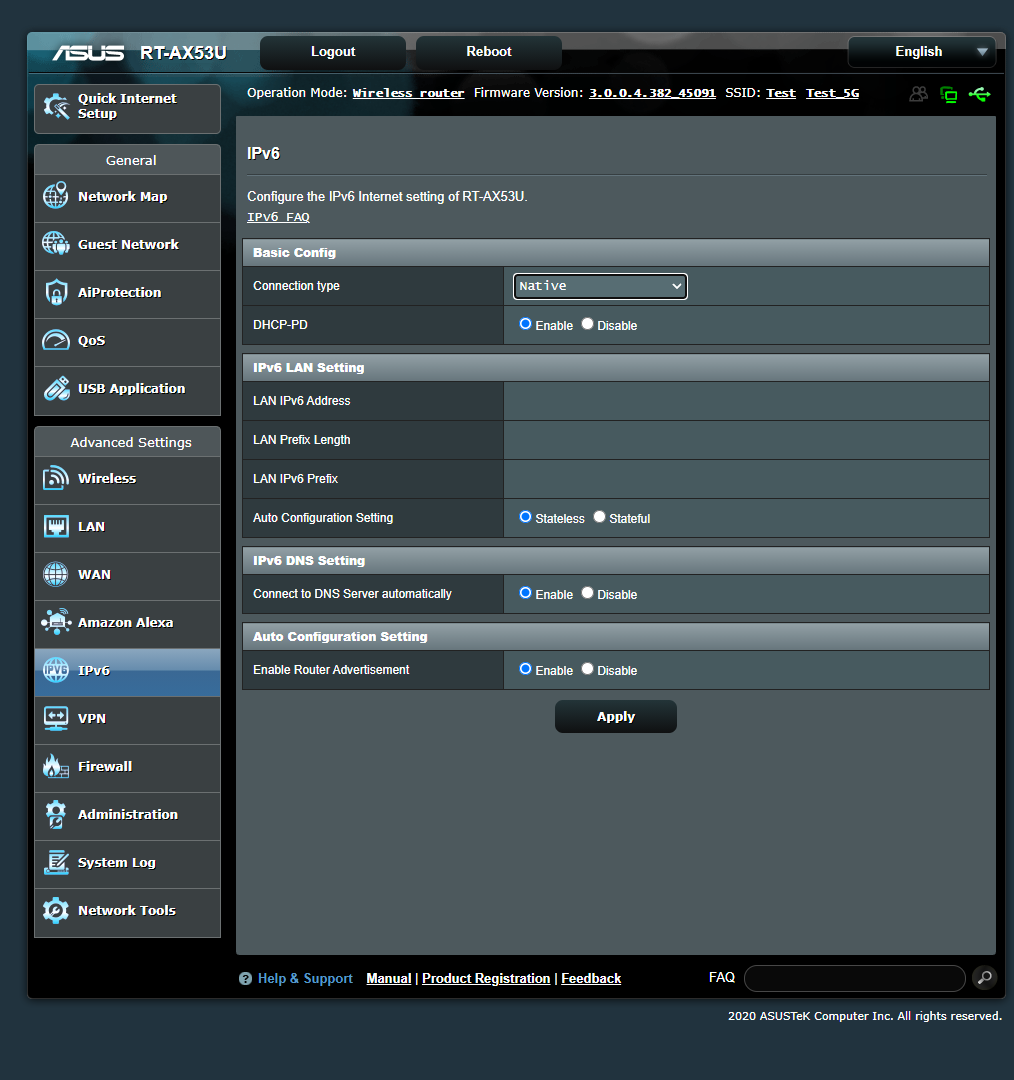Select DHCP-PD Disable radio button
This screenshot has width=1014, height=1080.
588,324
